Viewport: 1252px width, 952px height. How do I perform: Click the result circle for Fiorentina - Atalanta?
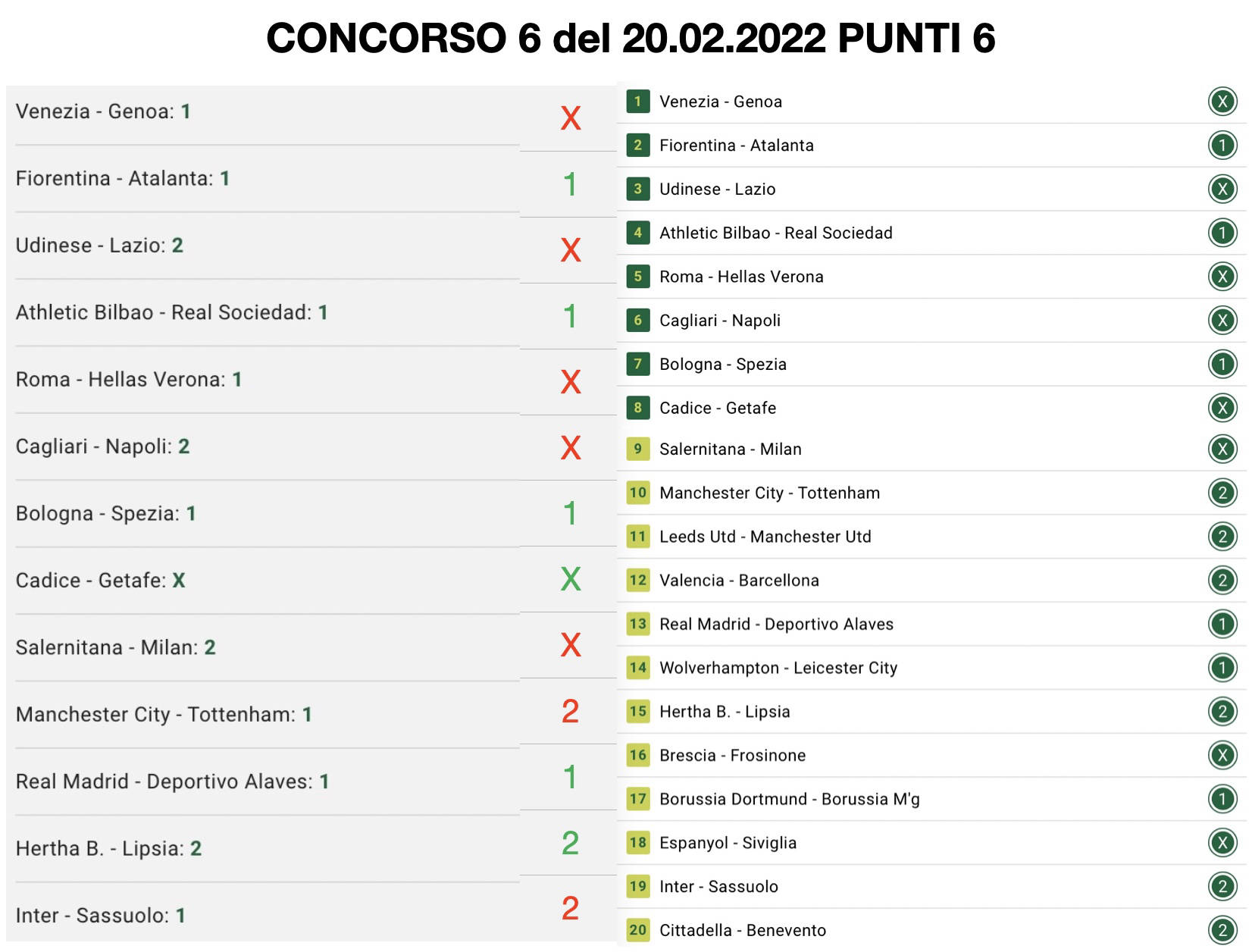[1222, 146]
